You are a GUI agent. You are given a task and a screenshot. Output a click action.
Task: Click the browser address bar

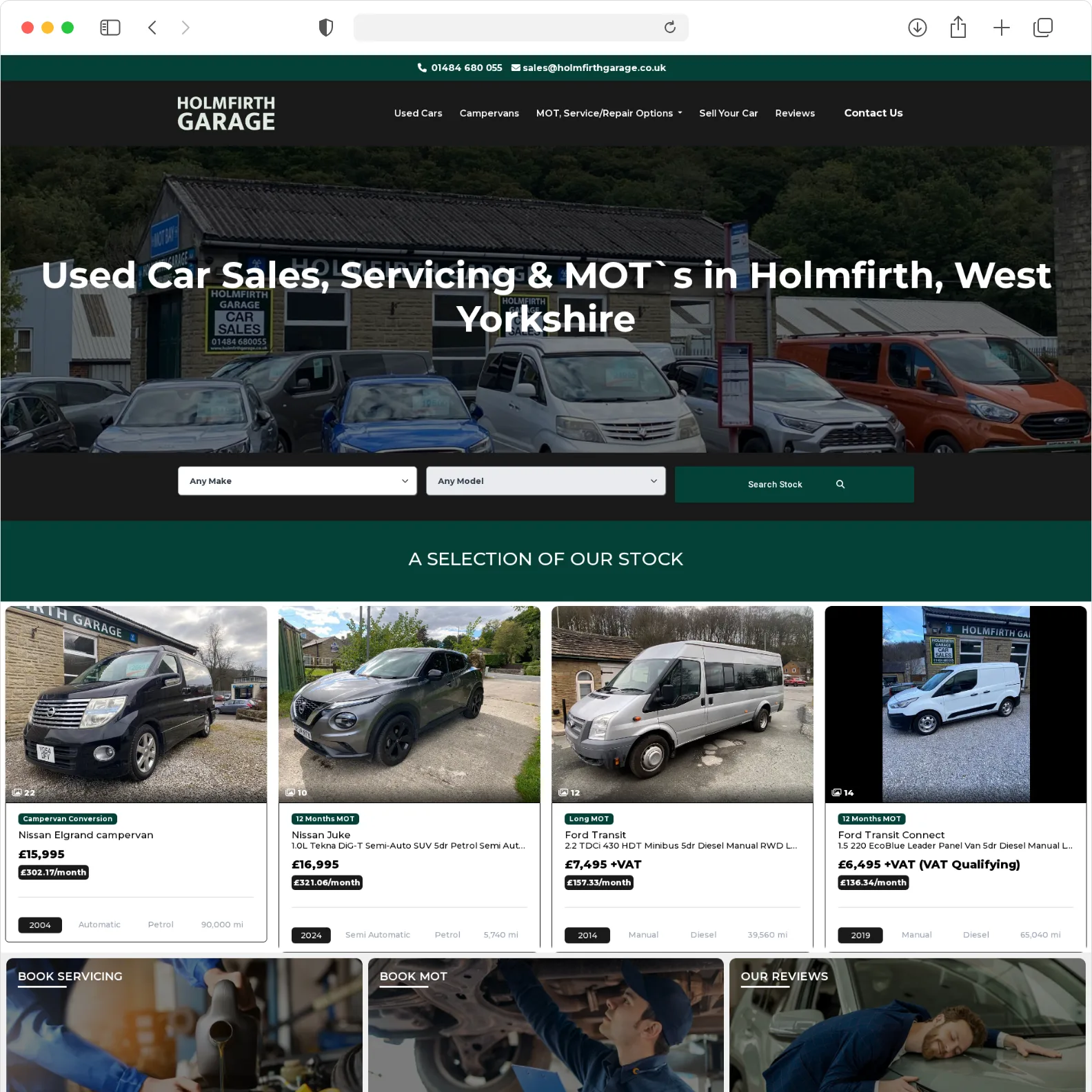click(520, 28)
